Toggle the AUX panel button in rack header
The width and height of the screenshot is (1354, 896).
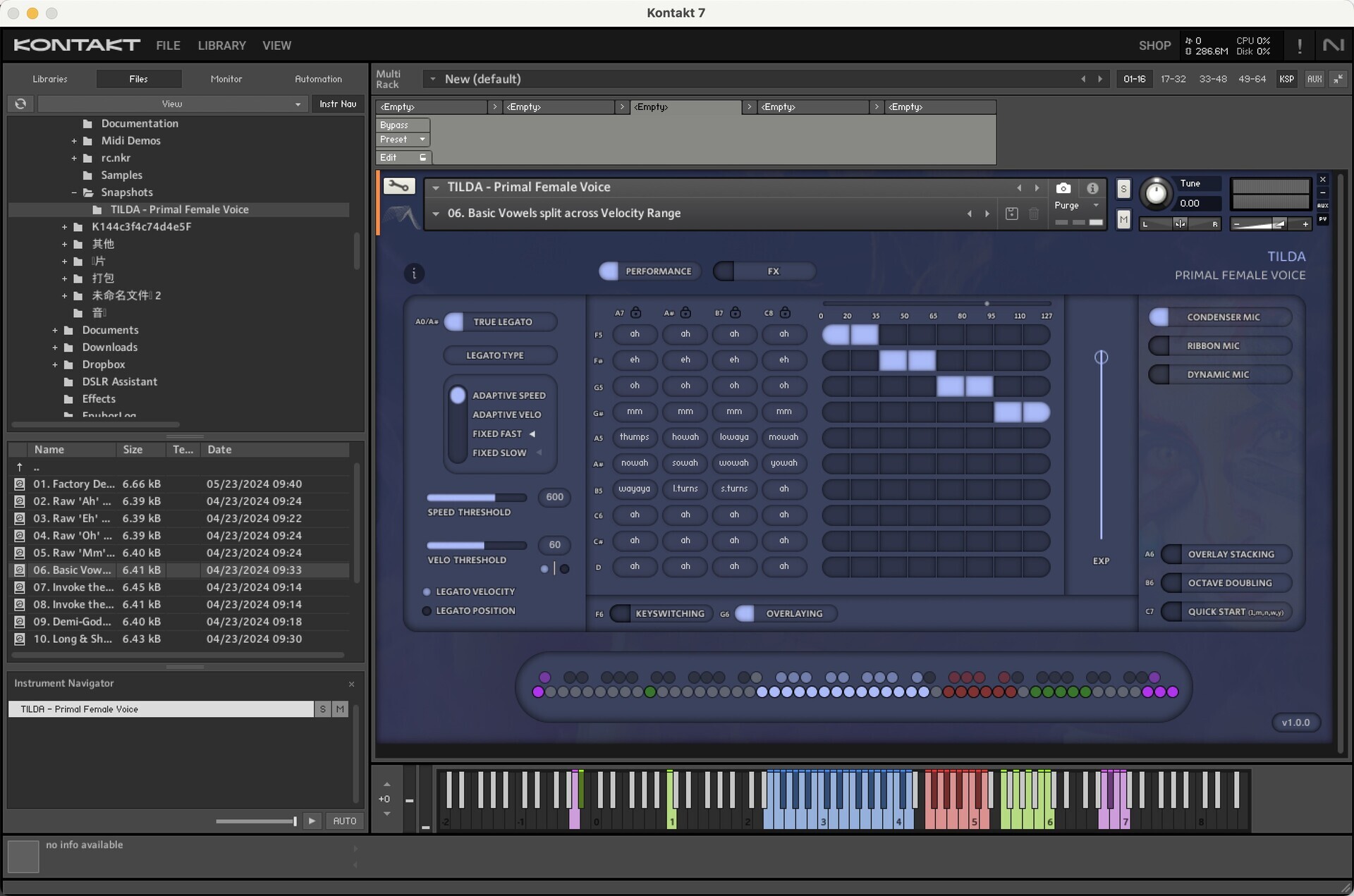point(1314,79)
